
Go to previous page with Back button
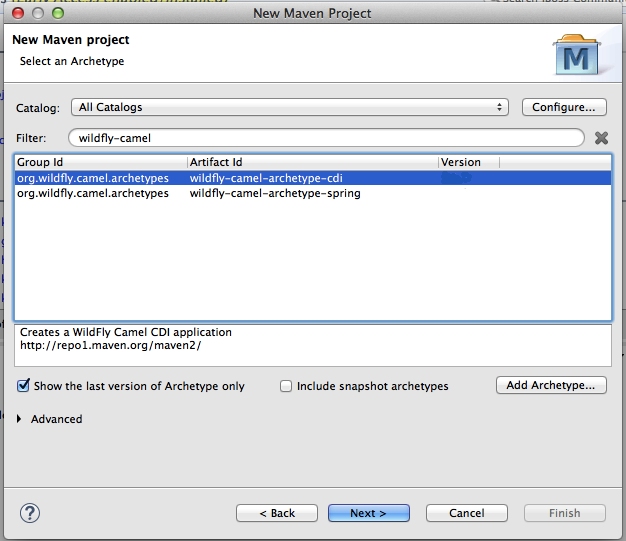click(x=277, y=513)
